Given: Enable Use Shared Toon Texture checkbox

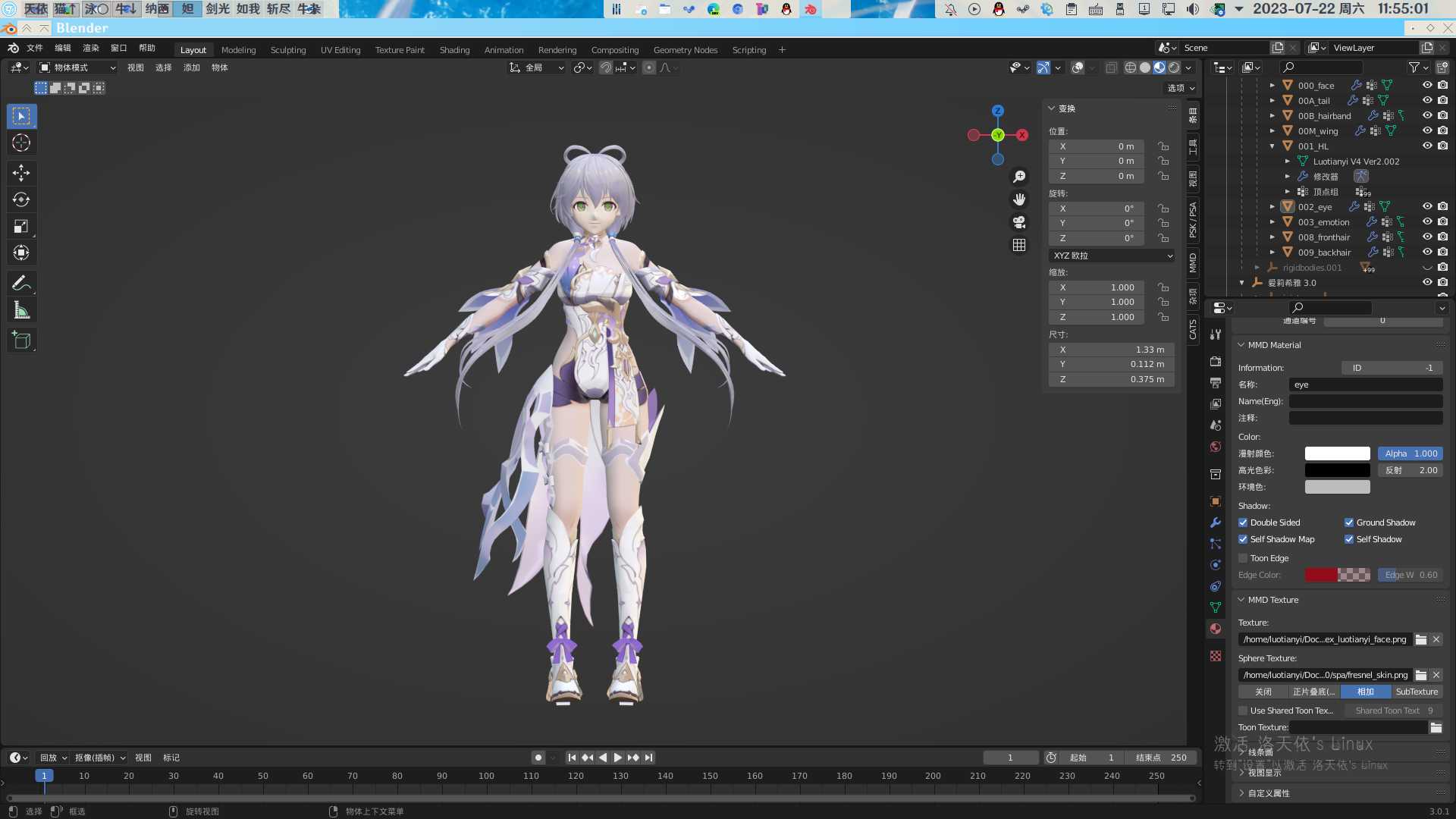Looking at the screenshot, I should (1243, 711).
